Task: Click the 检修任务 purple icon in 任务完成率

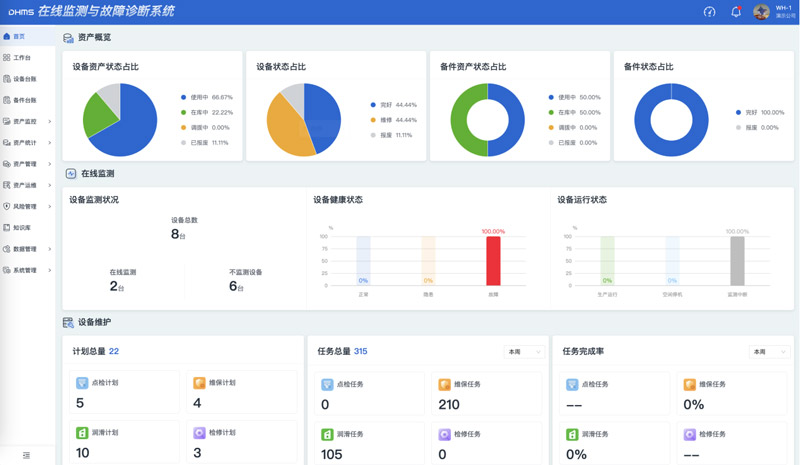Action: pos(691,434)
